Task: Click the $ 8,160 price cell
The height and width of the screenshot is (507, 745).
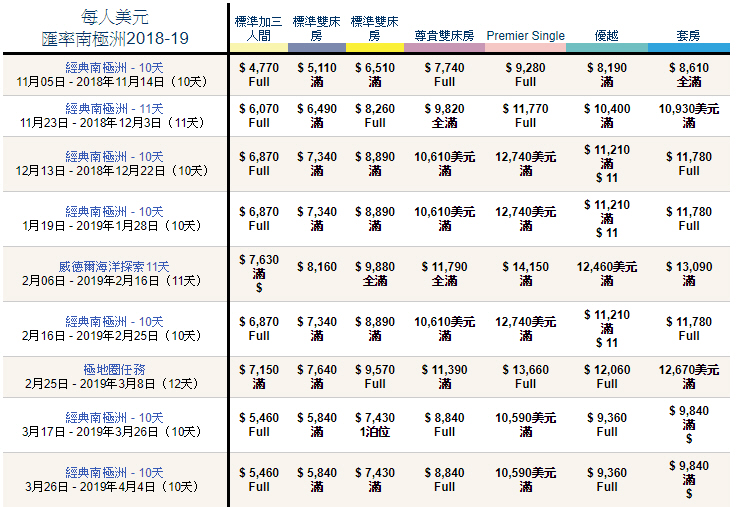Action: (x=317, y=267)
